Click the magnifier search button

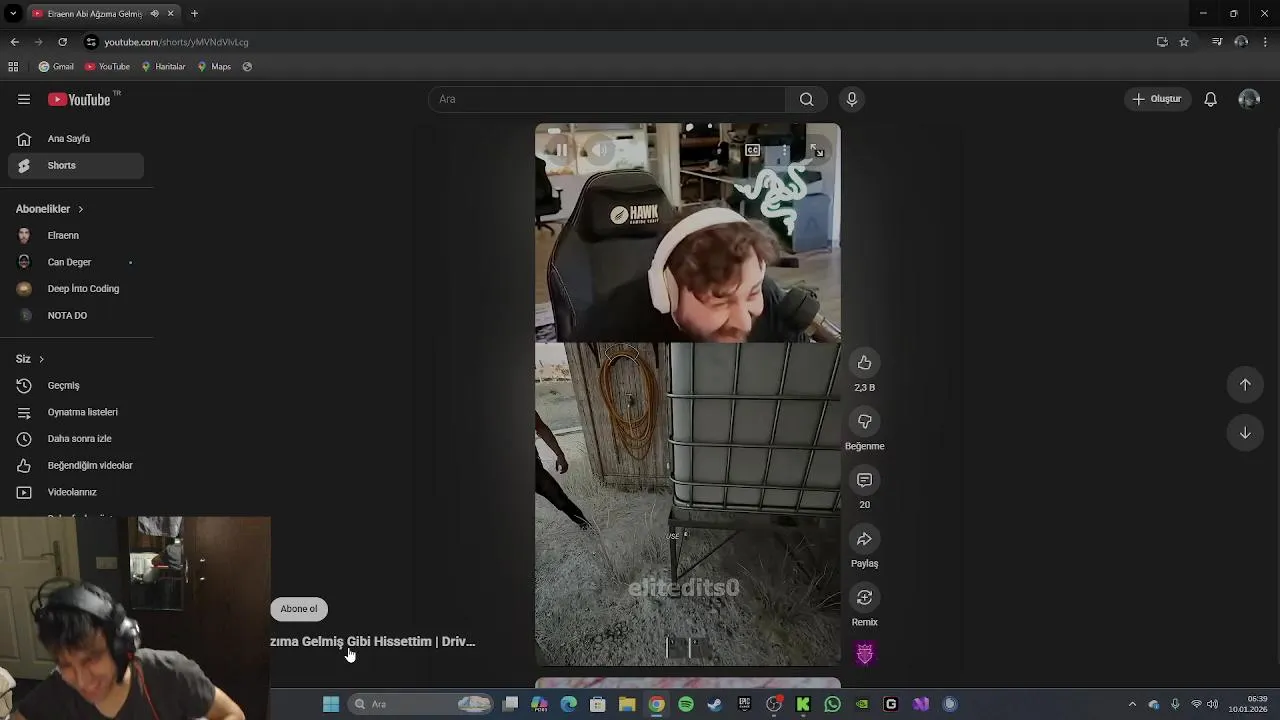806,99
